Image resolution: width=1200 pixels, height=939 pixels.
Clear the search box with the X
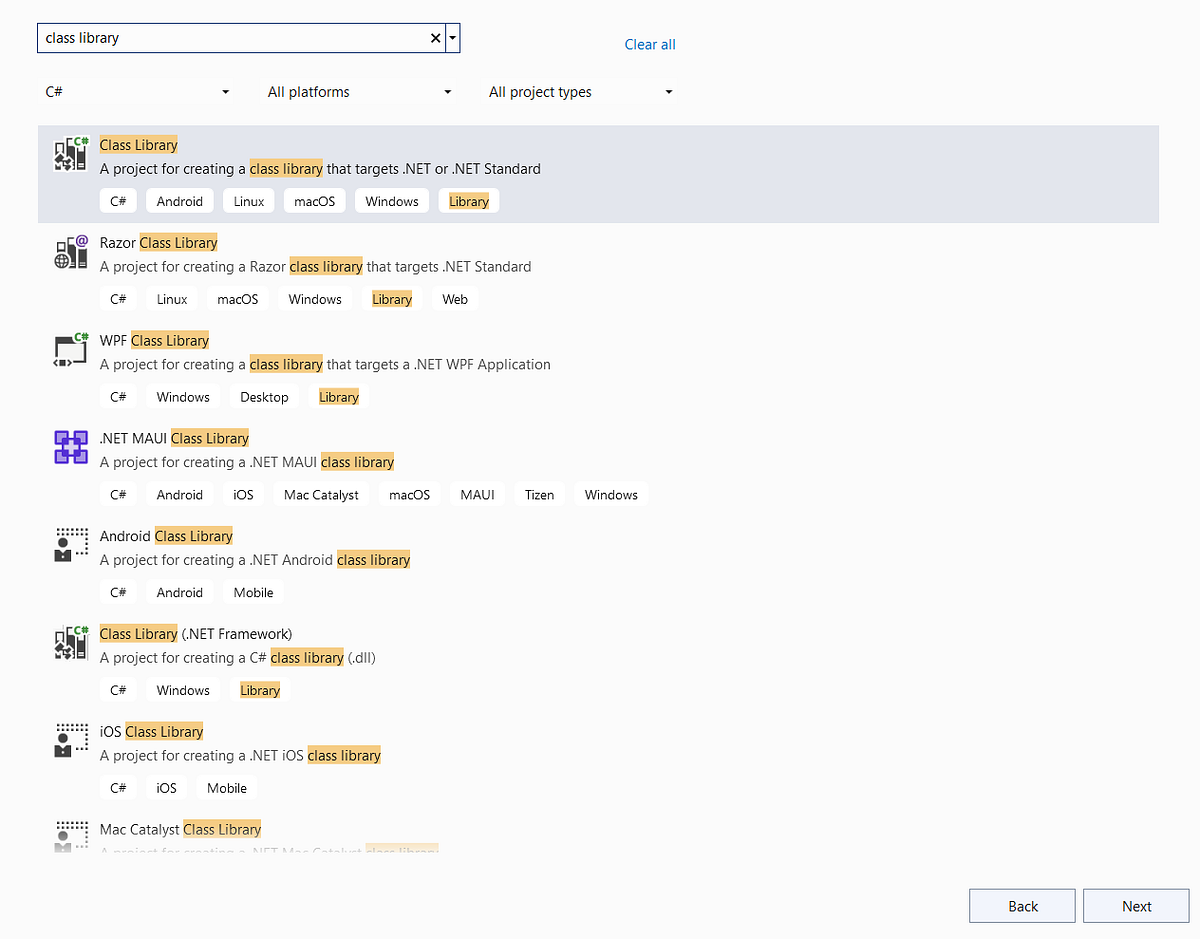435,37
